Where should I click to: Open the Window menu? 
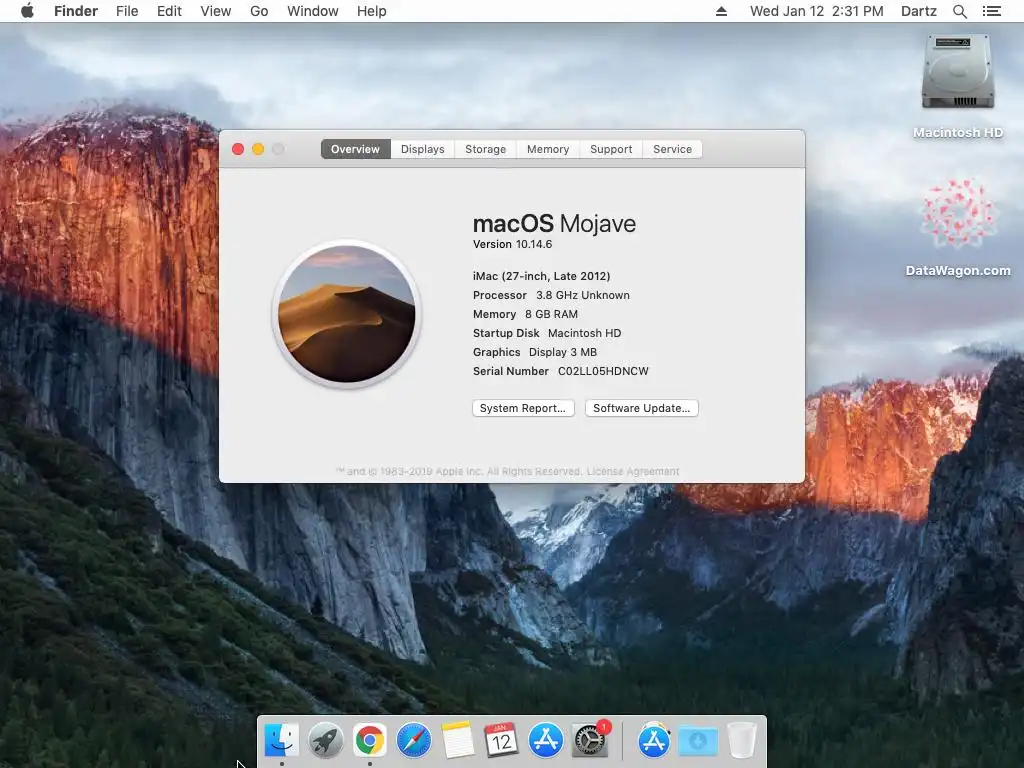click(313, 11)
